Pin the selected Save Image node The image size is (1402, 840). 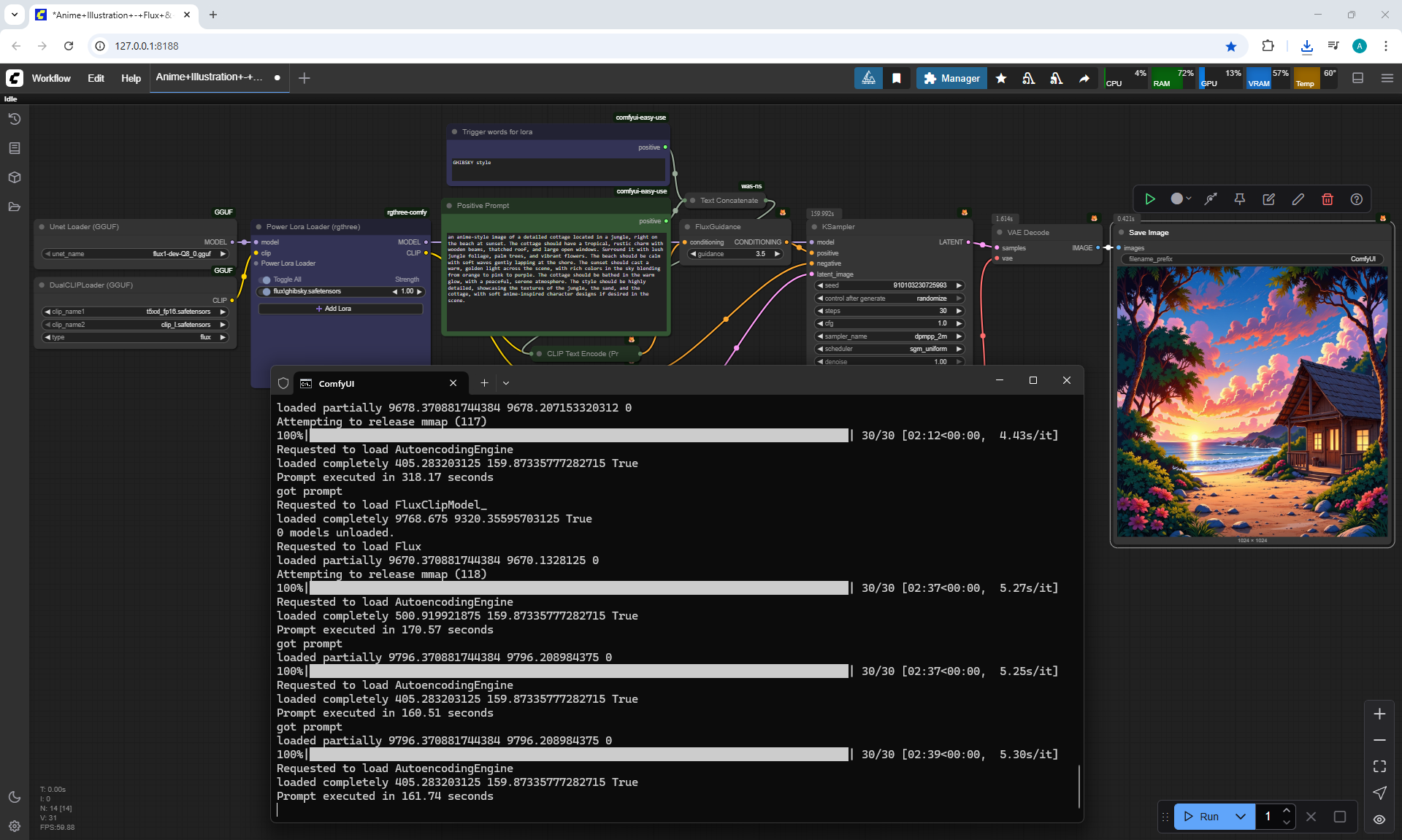(1240, 199)
